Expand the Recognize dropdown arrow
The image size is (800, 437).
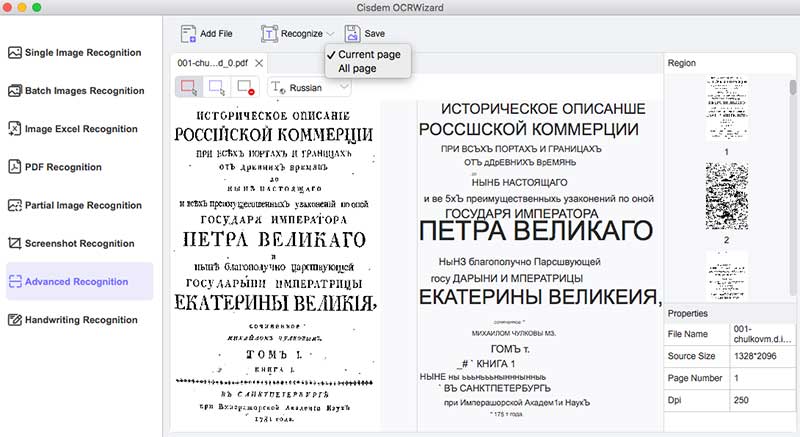click(x=330, y=34)
